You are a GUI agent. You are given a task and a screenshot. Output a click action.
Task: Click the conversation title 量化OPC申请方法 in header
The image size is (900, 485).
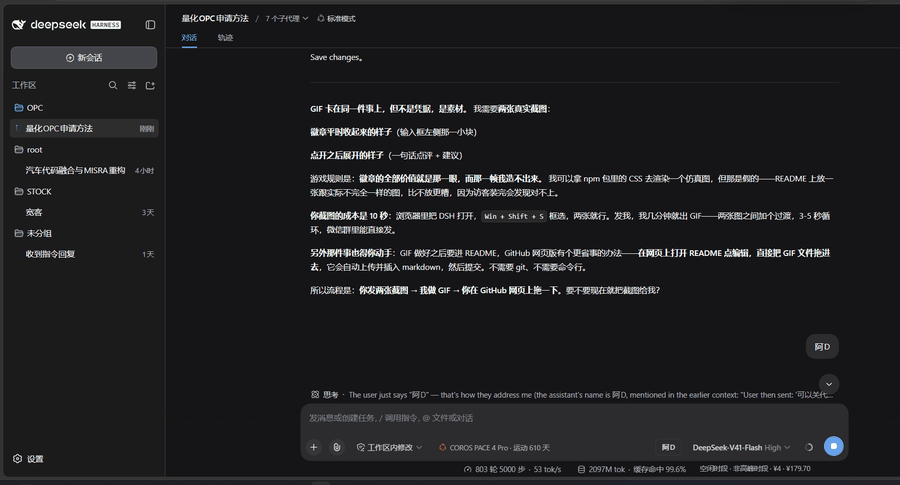point(215,18)
